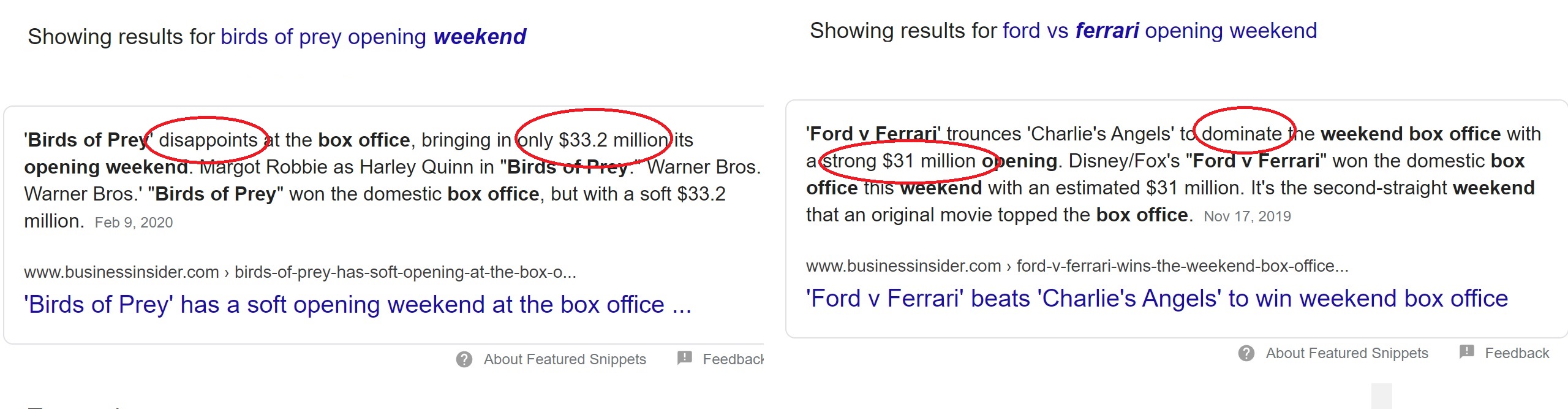Open 'ford vs ferrari opening weekend' corrected search link
1568x409 pixels.
point(1159,31)
